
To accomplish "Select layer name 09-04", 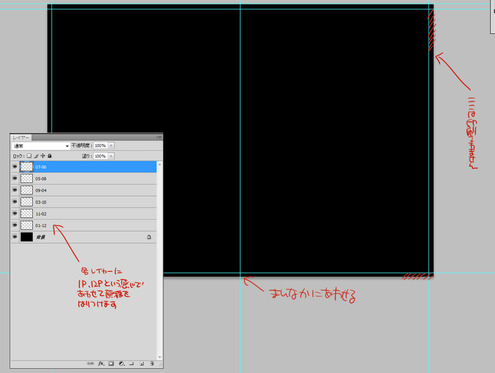I will click(x=41, y=190).
